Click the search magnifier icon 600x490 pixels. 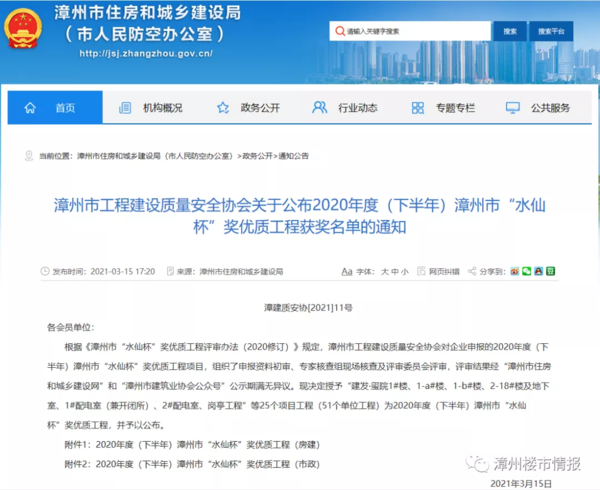[x=339, y=33]
